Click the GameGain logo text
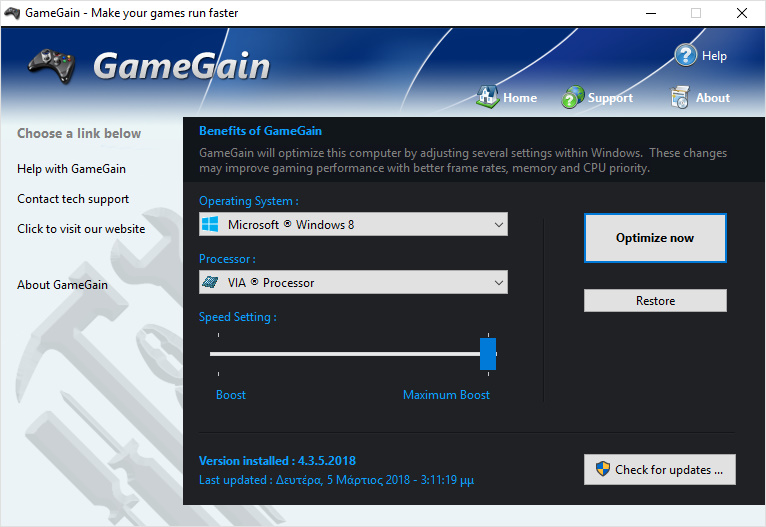Screen dimensions: 766x527 click(181, 66)
